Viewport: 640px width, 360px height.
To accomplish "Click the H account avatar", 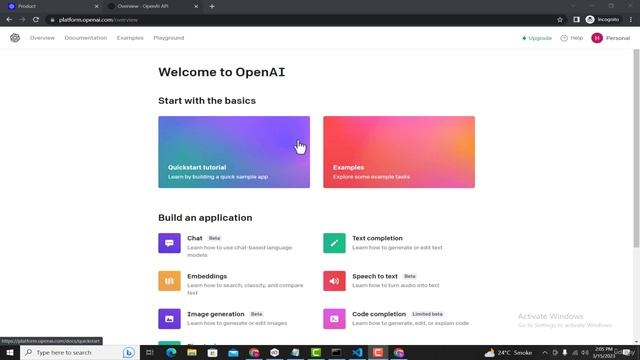I will (597, 38).
